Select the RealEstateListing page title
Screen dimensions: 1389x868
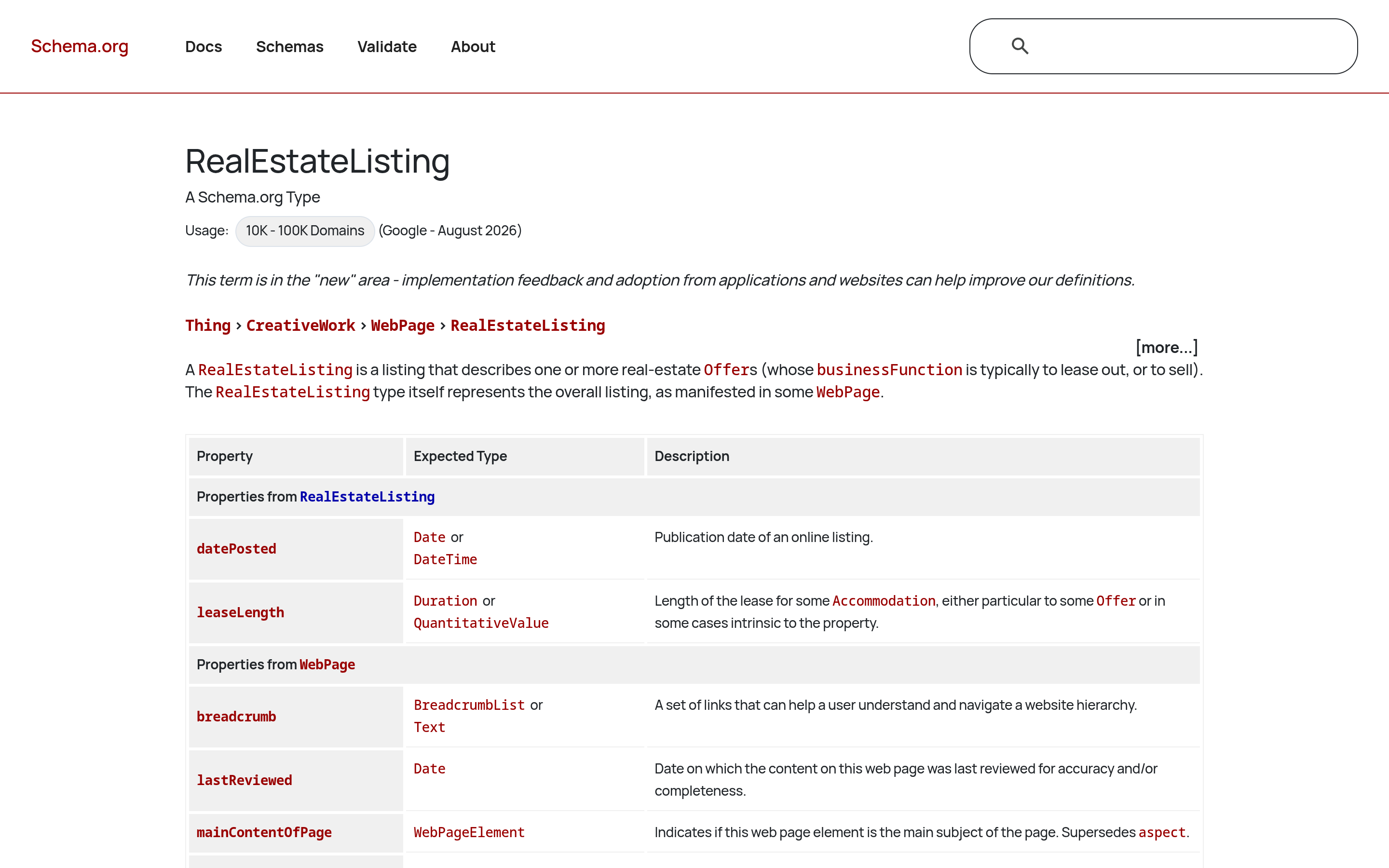click(x=317, y=162)
